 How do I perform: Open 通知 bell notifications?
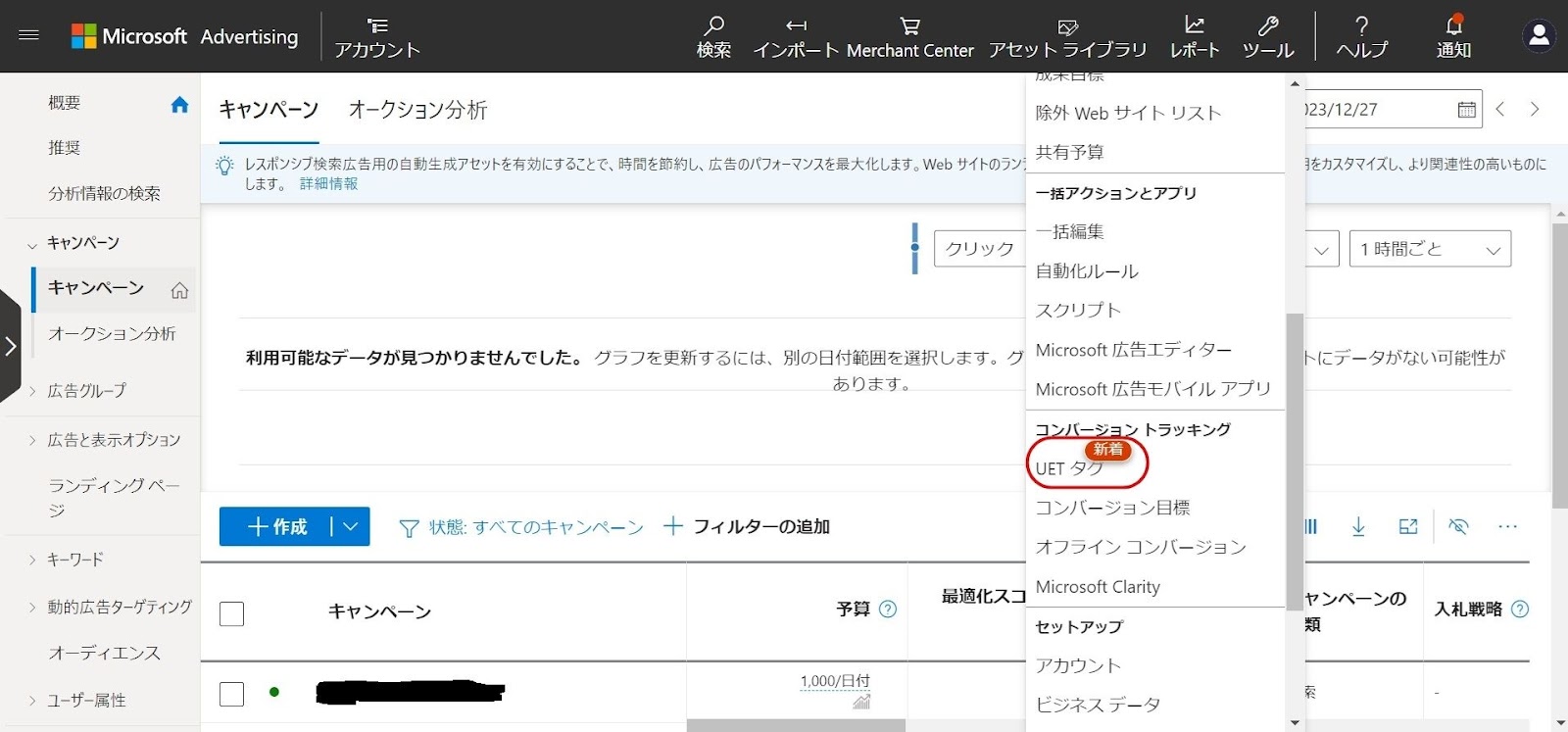tap(1453, 37)
